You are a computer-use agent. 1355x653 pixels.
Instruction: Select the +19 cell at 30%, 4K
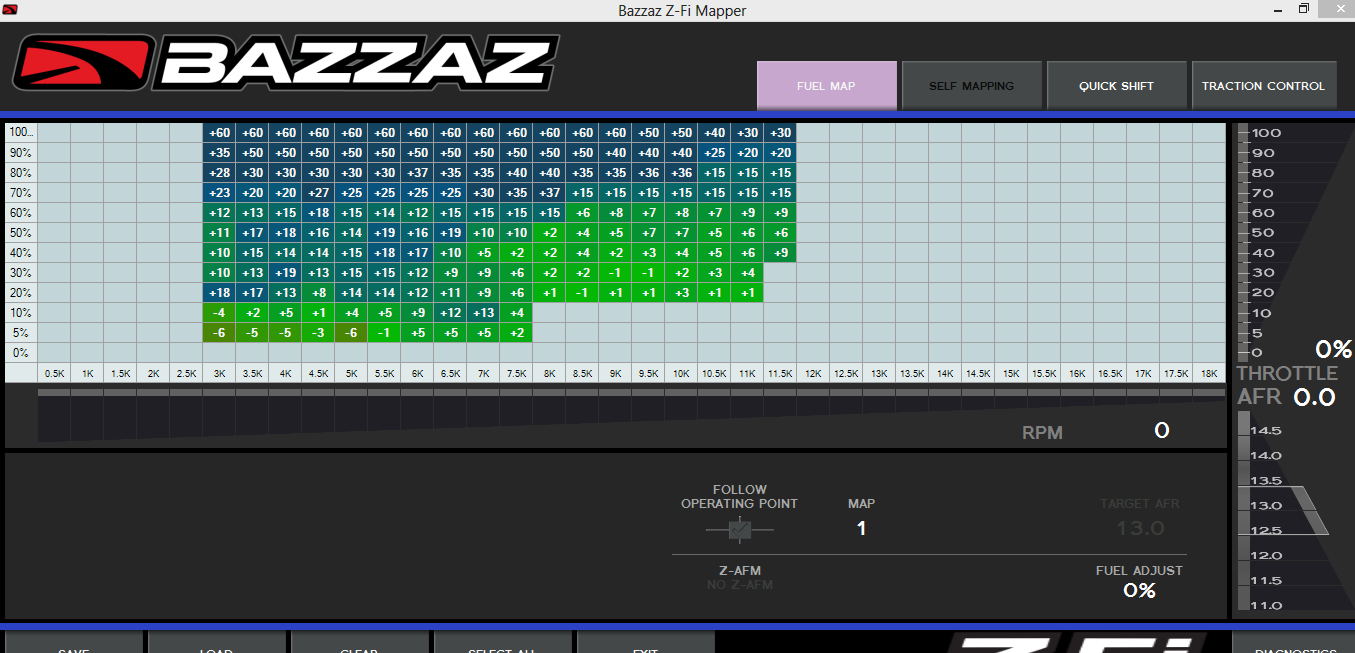click(285, 273)
